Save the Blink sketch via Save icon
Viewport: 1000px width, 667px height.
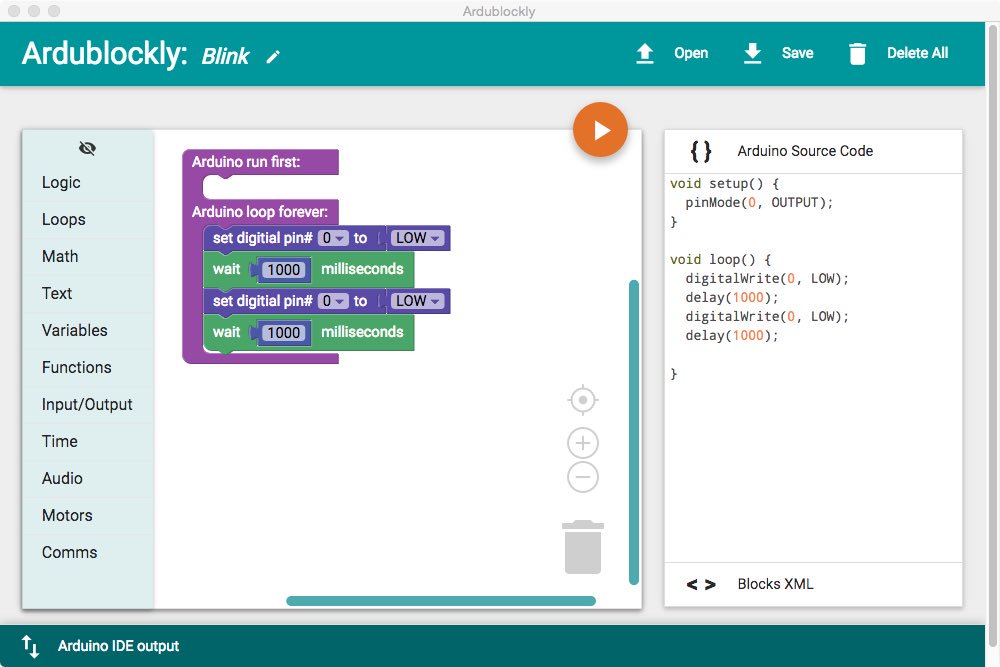[752, 54]
